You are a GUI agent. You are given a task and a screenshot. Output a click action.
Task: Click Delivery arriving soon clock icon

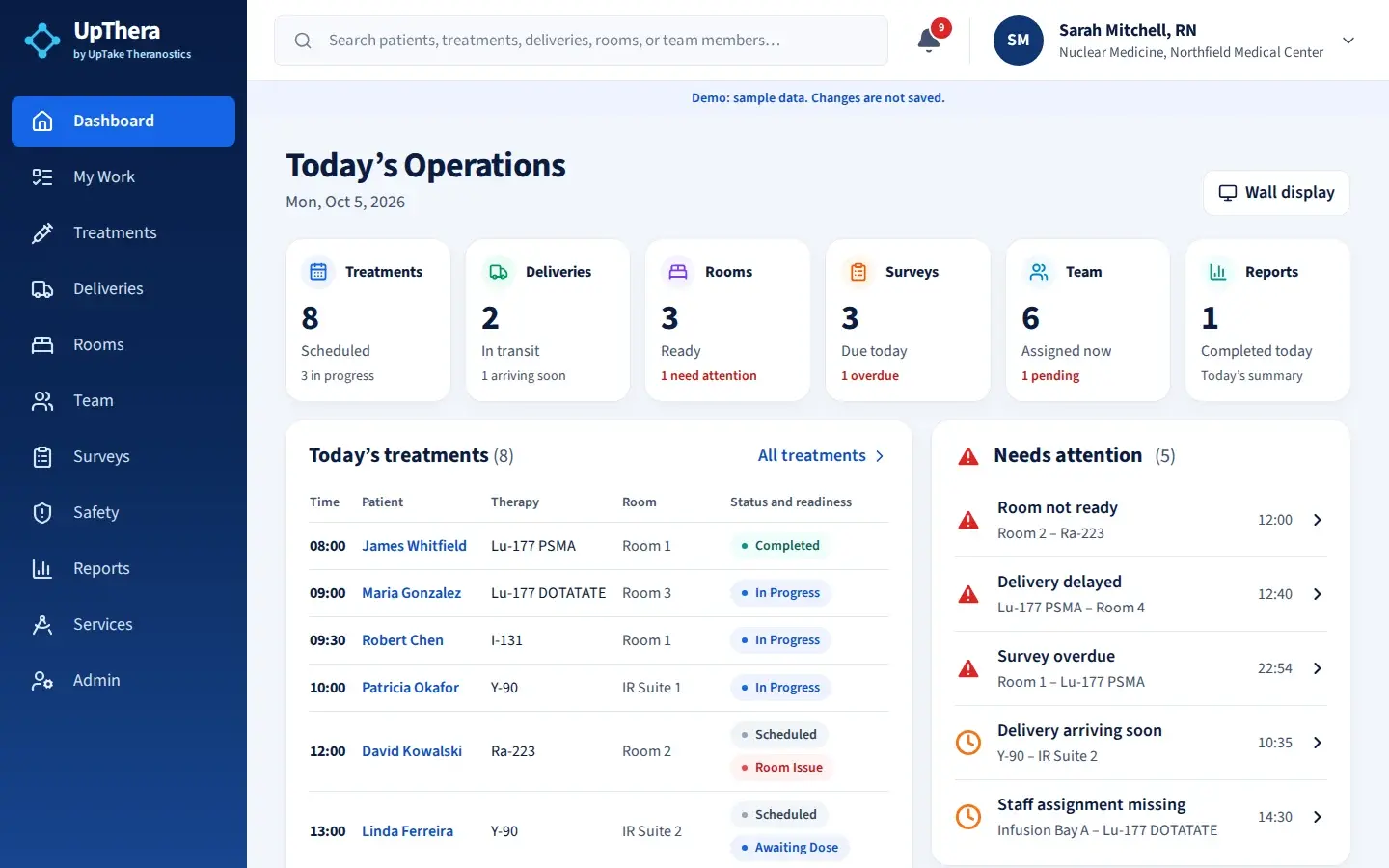(968, 743)
